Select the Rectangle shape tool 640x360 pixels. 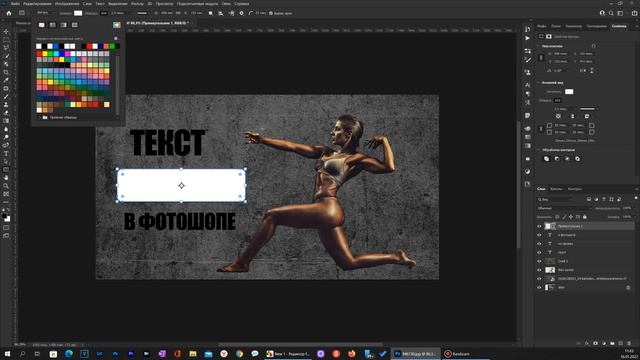(x=6, y=170)
